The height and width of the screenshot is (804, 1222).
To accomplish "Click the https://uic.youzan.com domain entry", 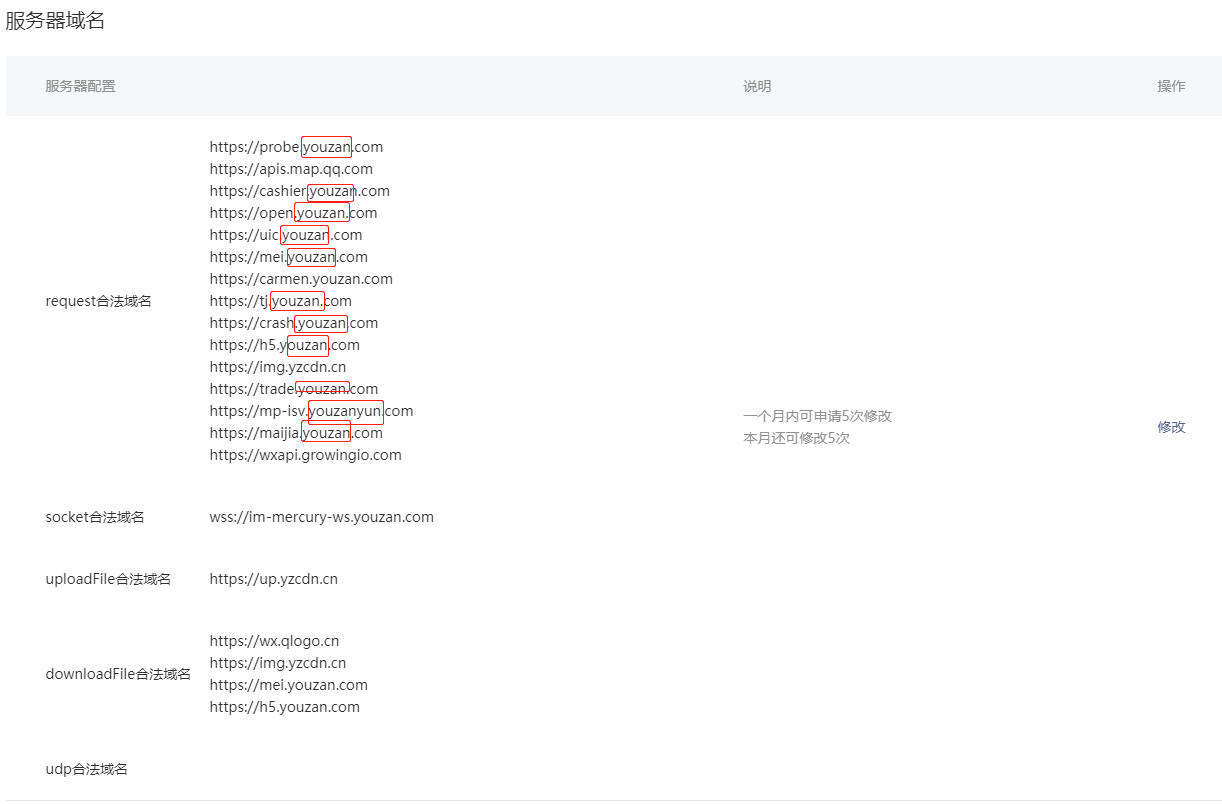I will (286, 235).
